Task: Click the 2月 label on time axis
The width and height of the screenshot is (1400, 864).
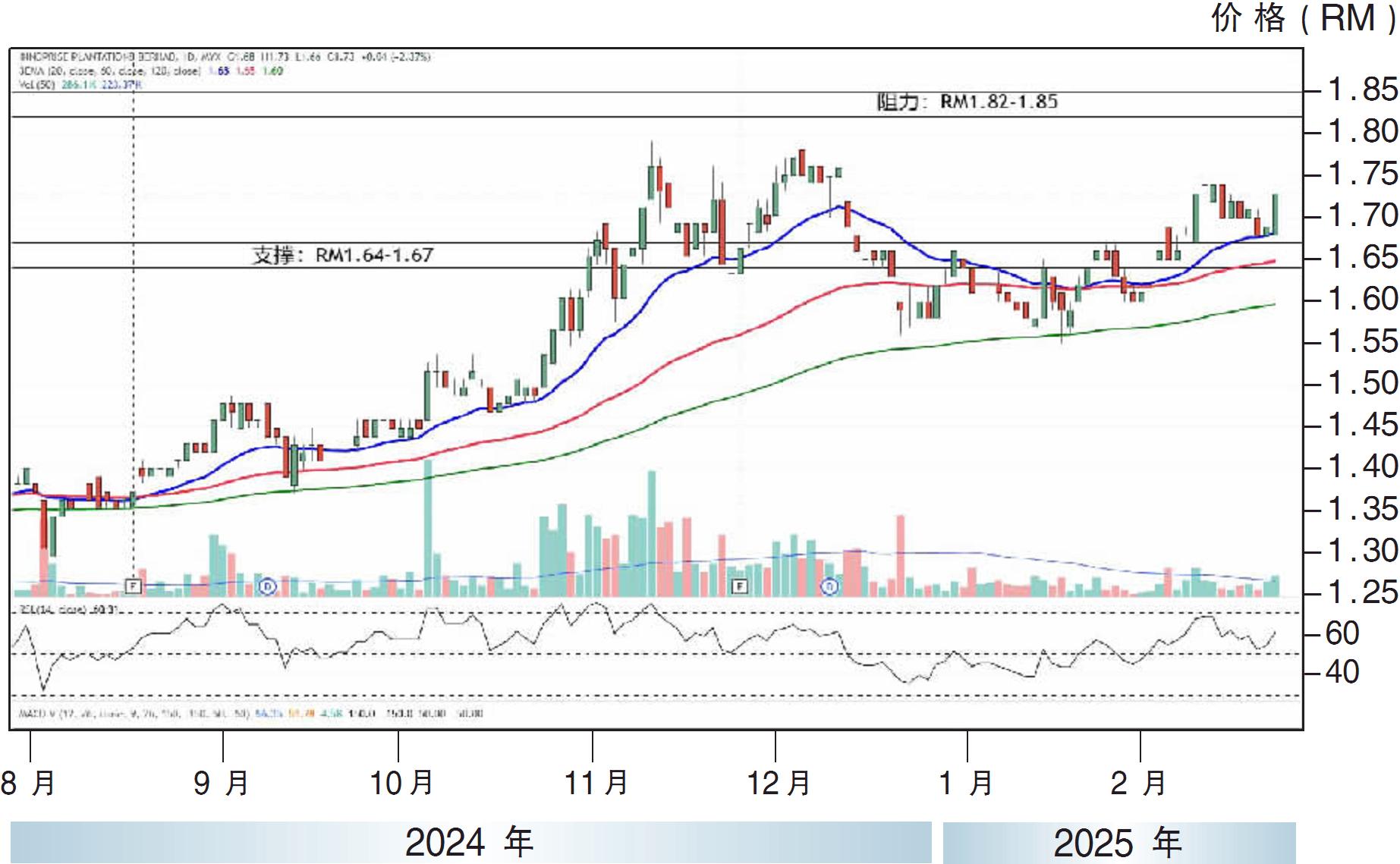Action: [1138, 783]
